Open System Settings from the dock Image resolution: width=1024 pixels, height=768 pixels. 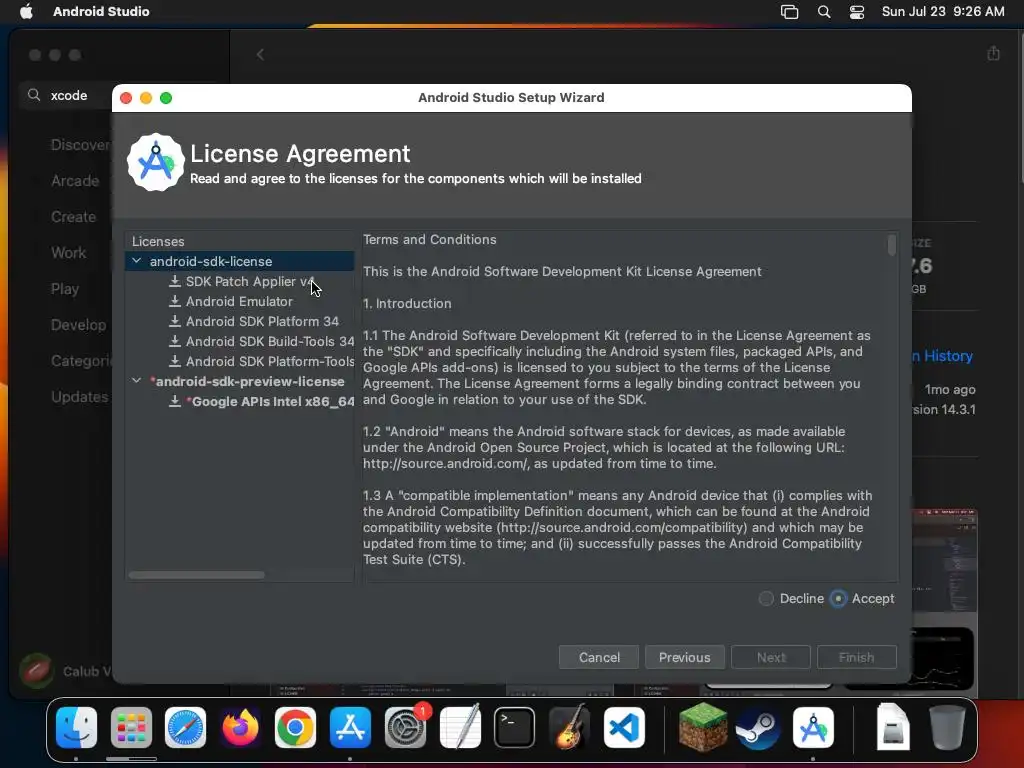tap(406, 728)
